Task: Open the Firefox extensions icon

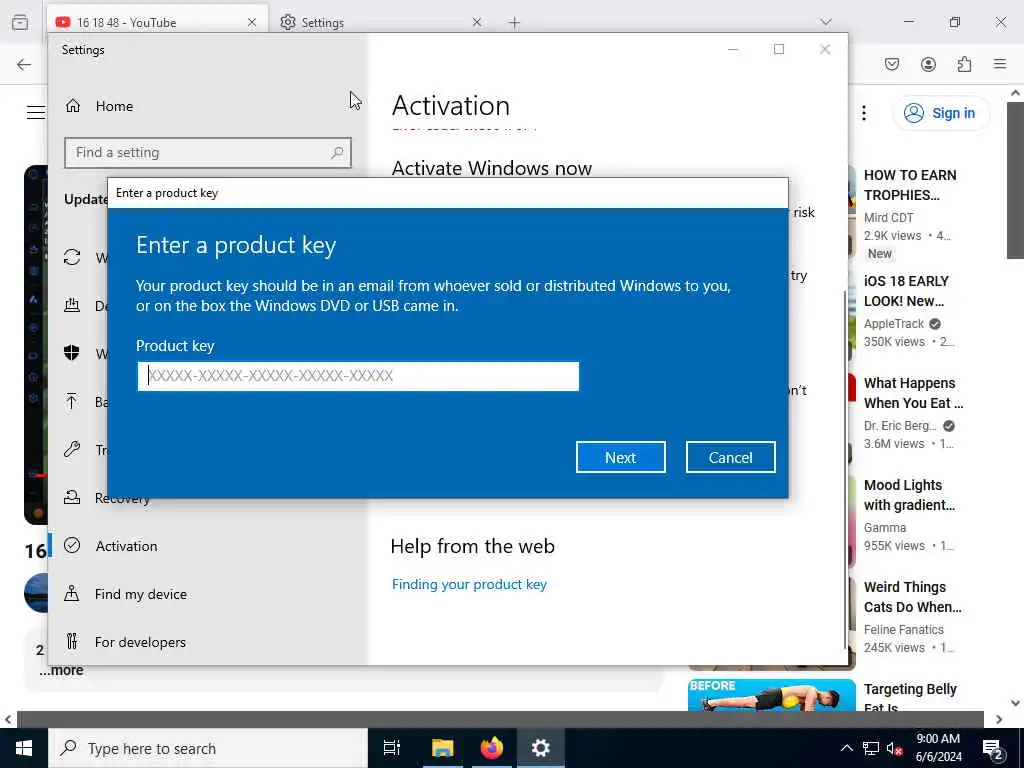Action: 964,64
